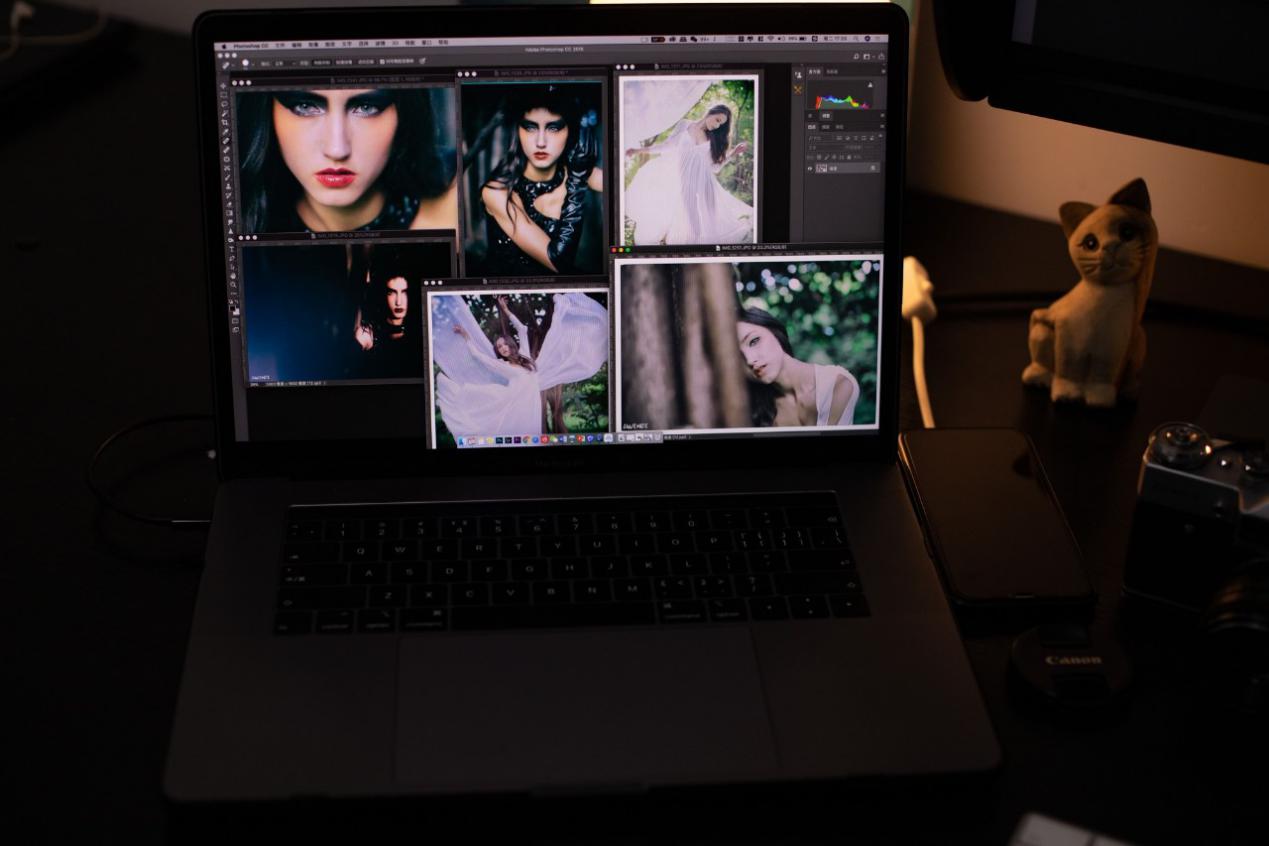Open the Histogram panel options menu
This screenshot has width=1269, height=846.
(883, 71)
